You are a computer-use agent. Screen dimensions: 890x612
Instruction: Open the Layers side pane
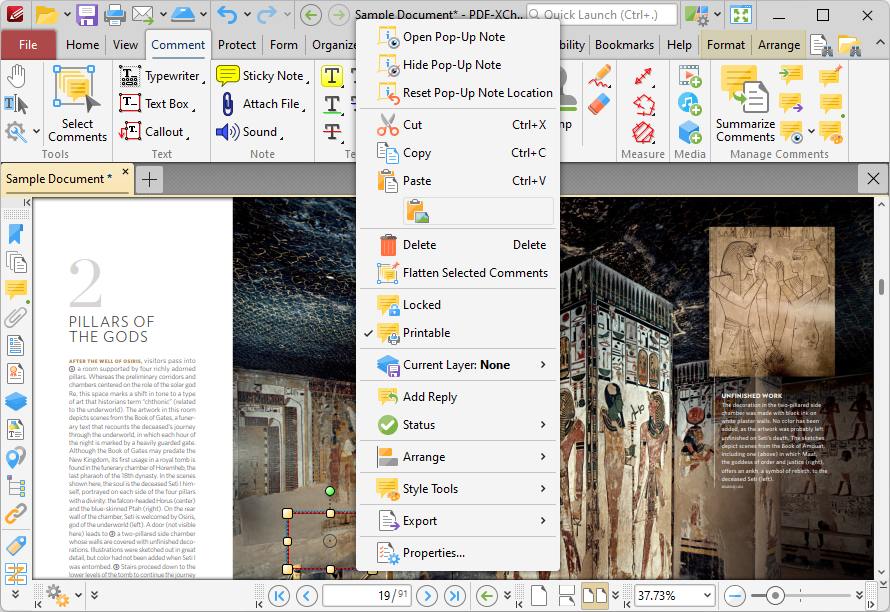[x=16, y=401]
